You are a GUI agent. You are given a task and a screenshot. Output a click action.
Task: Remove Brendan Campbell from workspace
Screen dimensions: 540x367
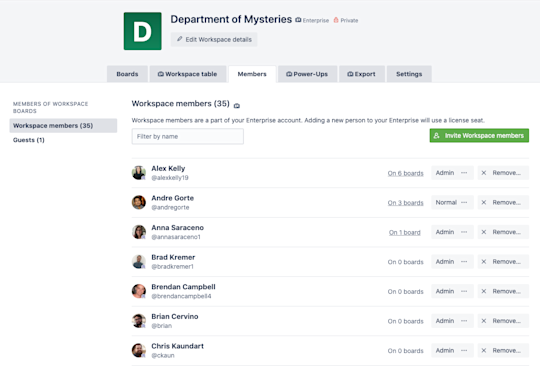point(503,291)
